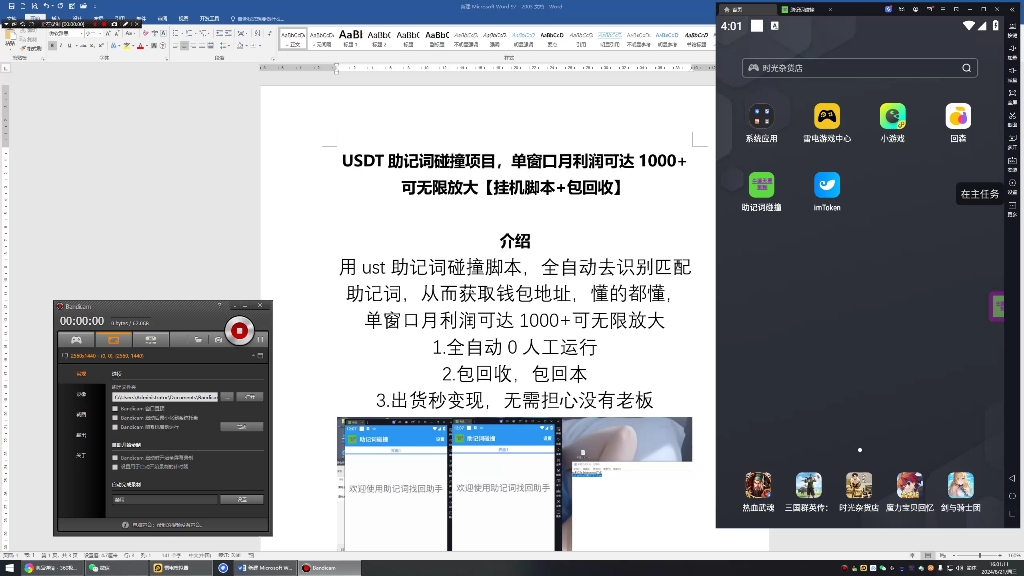Launch 剑与骑士团 from the emulator dock
Viewport: 1024px width, 576px height.
961,485
